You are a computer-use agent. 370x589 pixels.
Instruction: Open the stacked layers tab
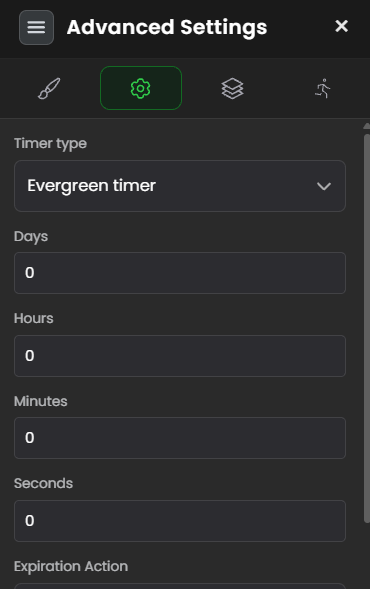(233, 88)
